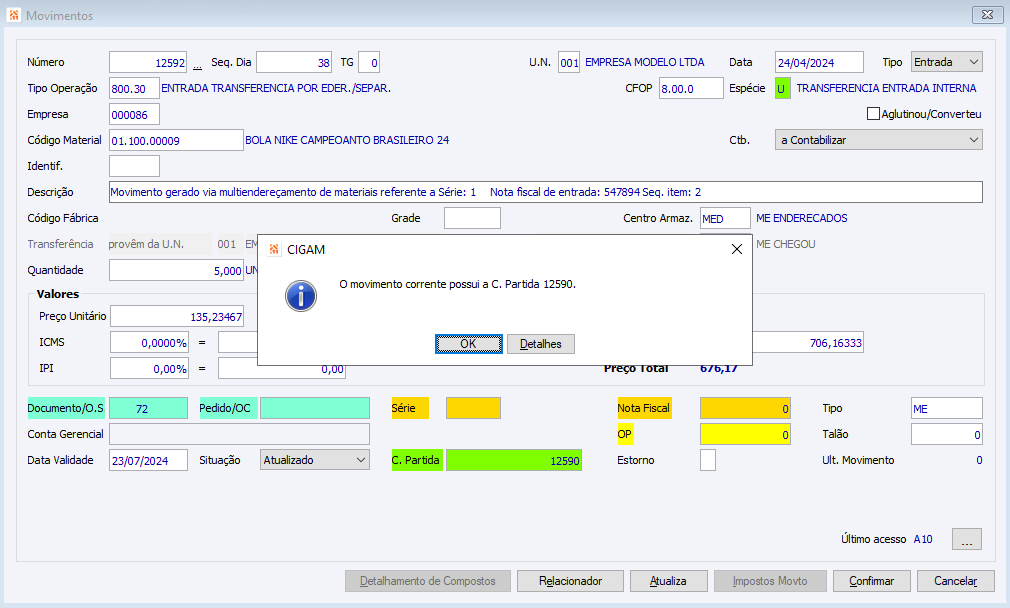Click 'EMPRESA MODELO LTDA' text
The image size is (1010, 608).
click(644, 62)
